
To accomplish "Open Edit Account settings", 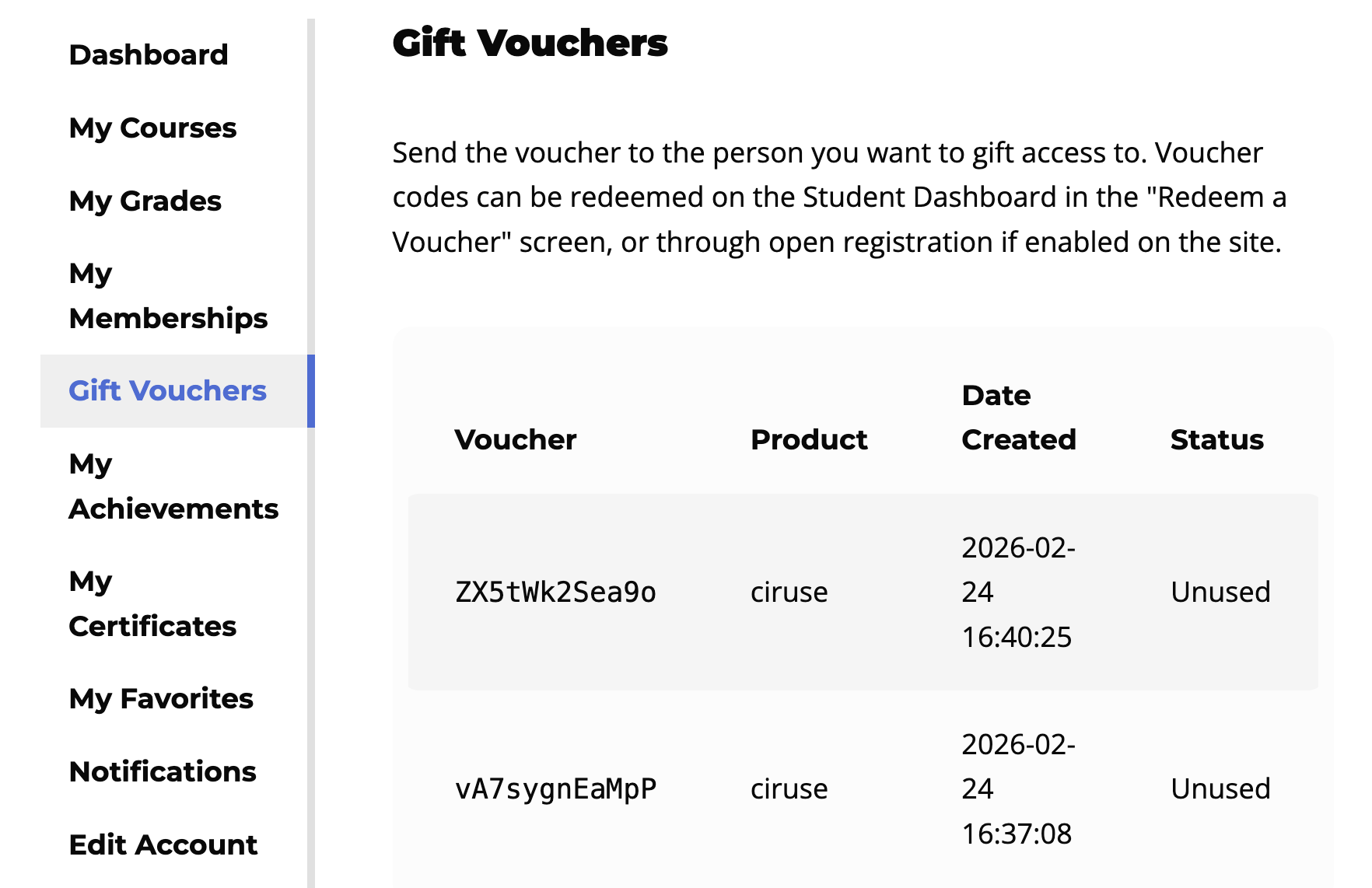I will (163, 845).
